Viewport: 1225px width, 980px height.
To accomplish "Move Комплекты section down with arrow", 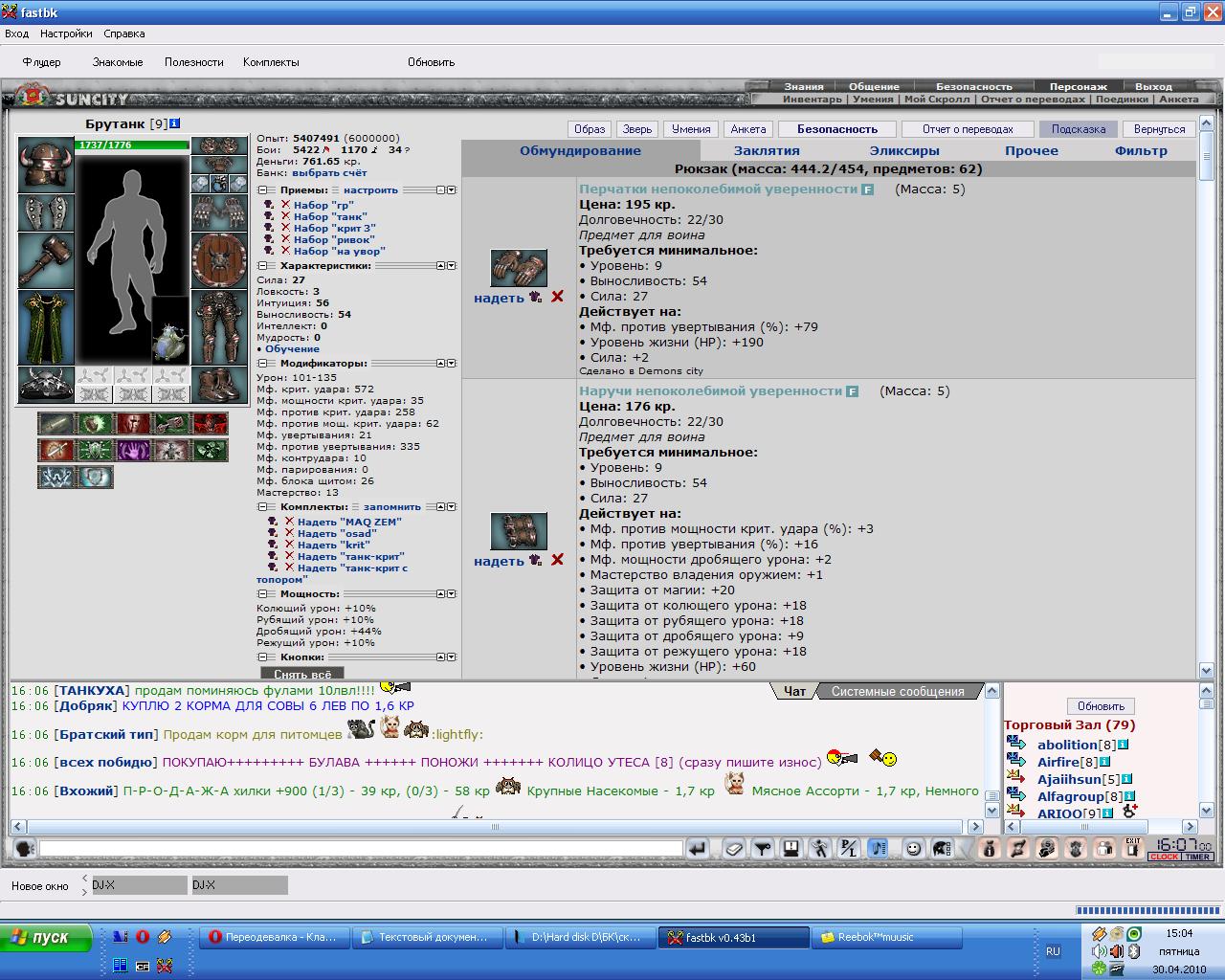I will point(452,507).
